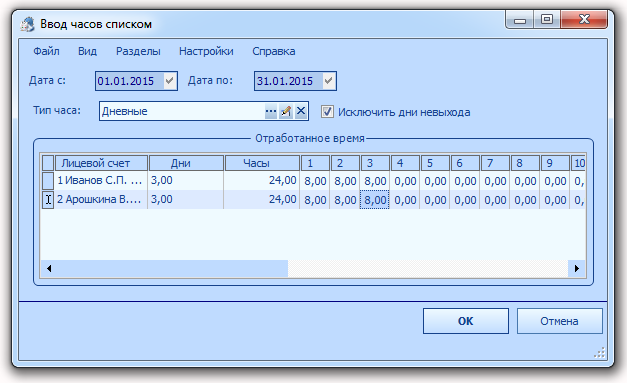Click Дни value 3,00 for Иванов
Image resolution: width=627 pixels, height=383 pixels.
186,181
